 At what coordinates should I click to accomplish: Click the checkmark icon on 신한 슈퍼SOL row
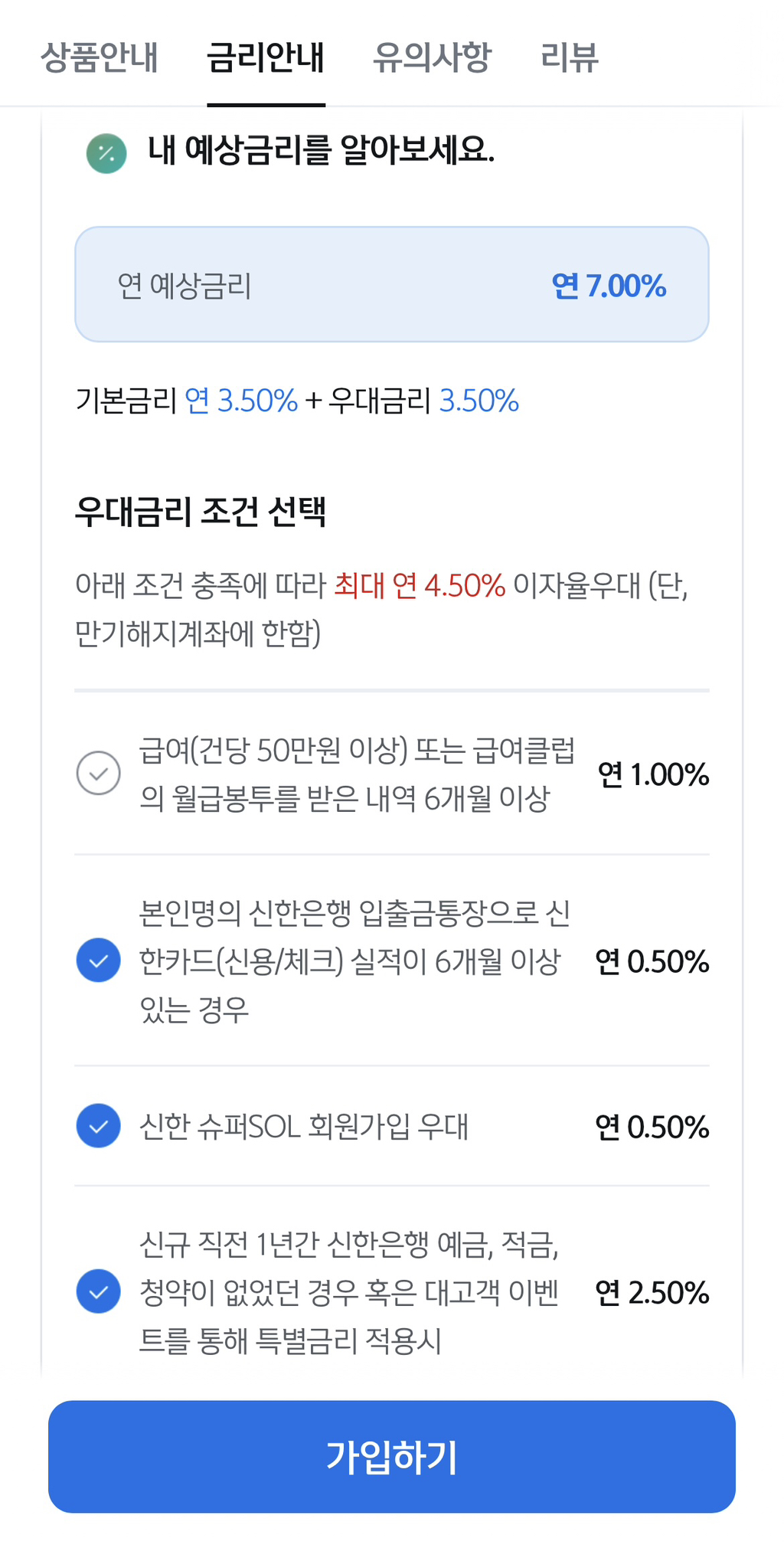[x=98, y=1127]
